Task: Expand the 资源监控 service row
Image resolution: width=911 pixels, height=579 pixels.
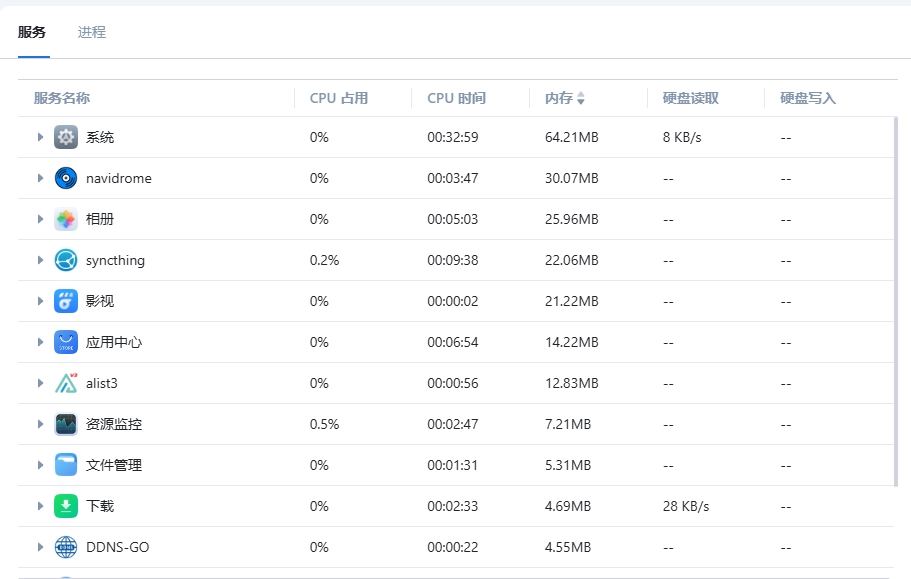Action: click(x=40, y=424)
